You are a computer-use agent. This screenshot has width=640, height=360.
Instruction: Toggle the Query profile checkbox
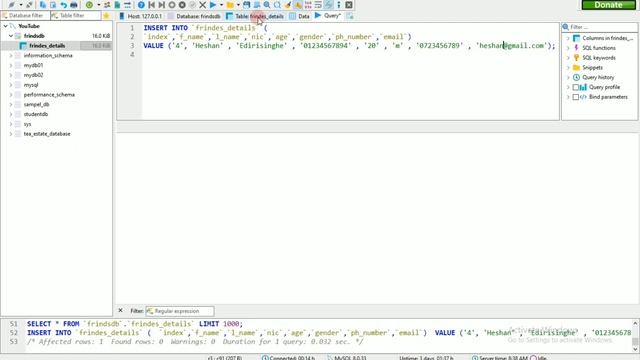click(x=576, y=87)
